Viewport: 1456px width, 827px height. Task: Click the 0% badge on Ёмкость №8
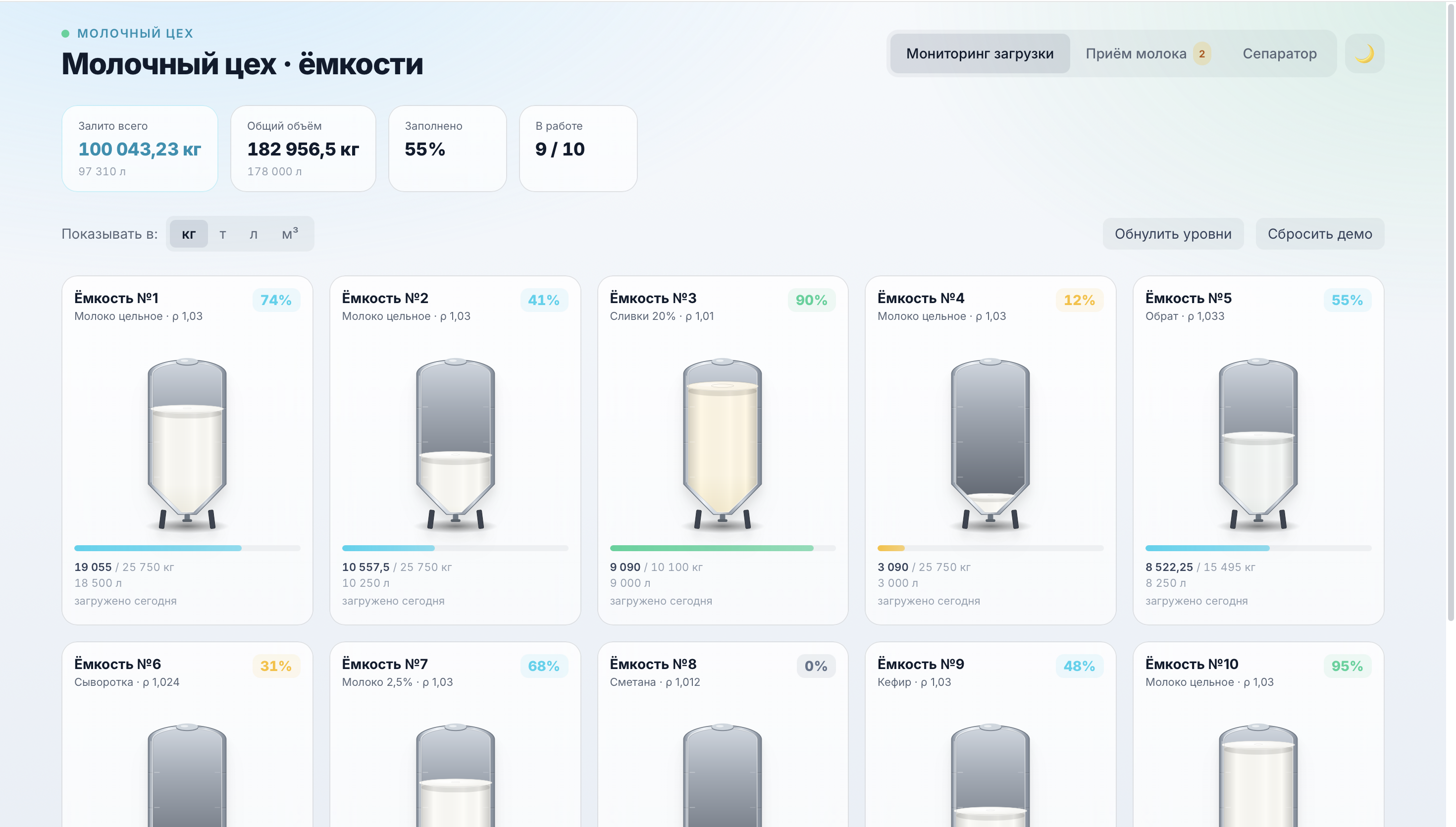816,666
